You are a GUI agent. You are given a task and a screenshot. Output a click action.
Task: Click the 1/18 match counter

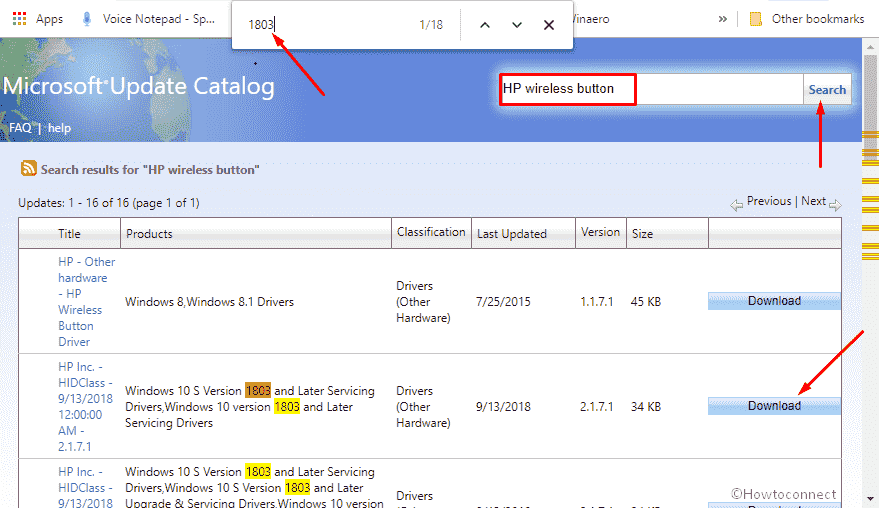point(431,25)
